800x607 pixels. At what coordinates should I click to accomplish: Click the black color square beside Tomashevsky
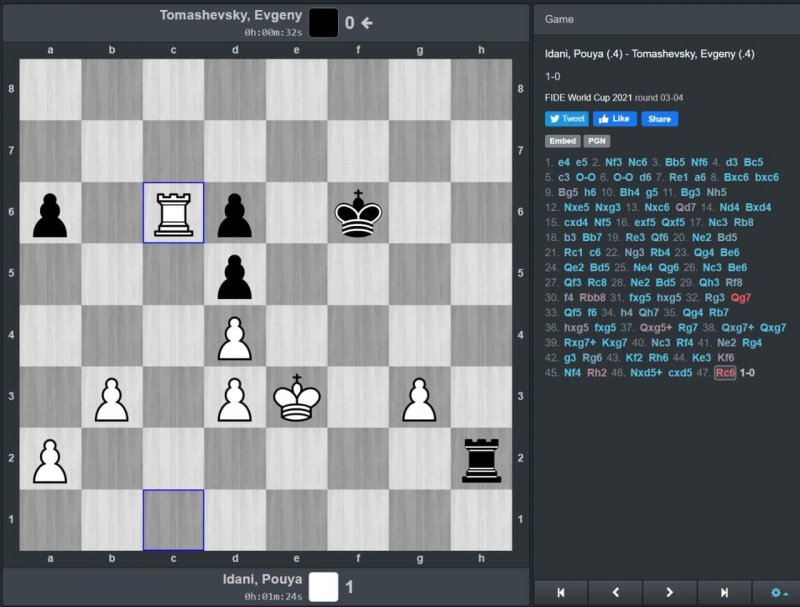tap(323, 22)
